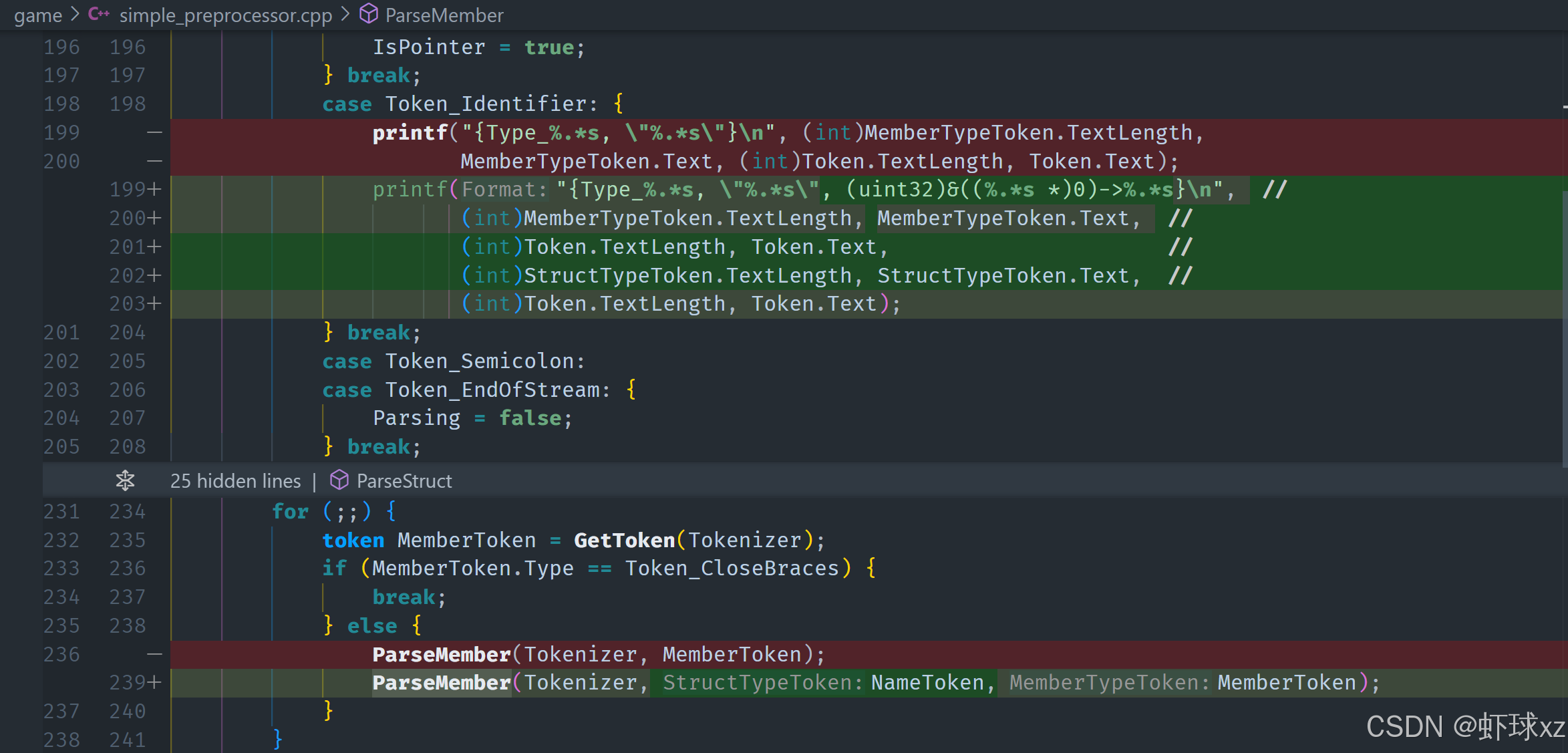Expand the 25 hidden lines region
1568x753 pixels.
(x=235, y=480)
